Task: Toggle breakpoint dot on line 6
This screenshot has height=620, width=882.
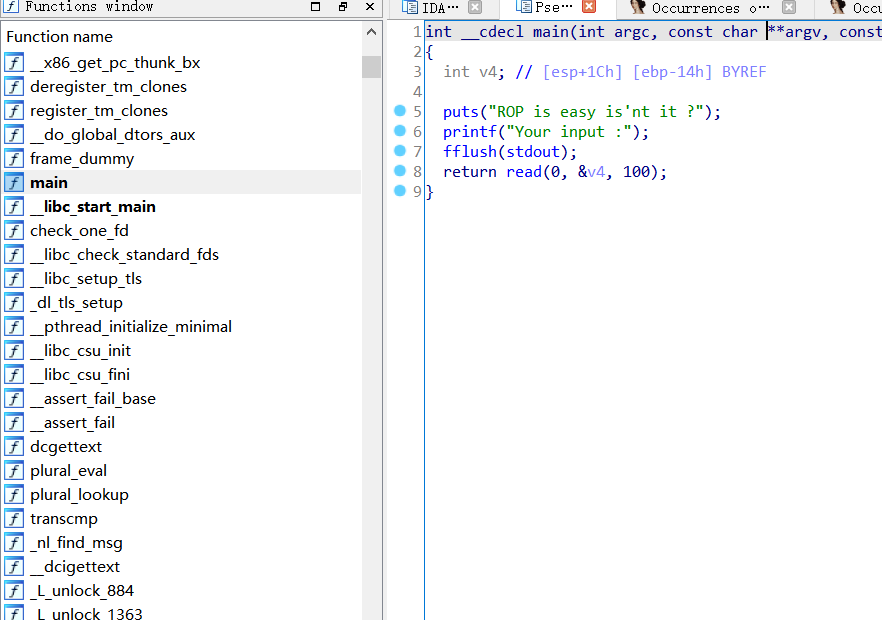Action: [x=401, y=131]
